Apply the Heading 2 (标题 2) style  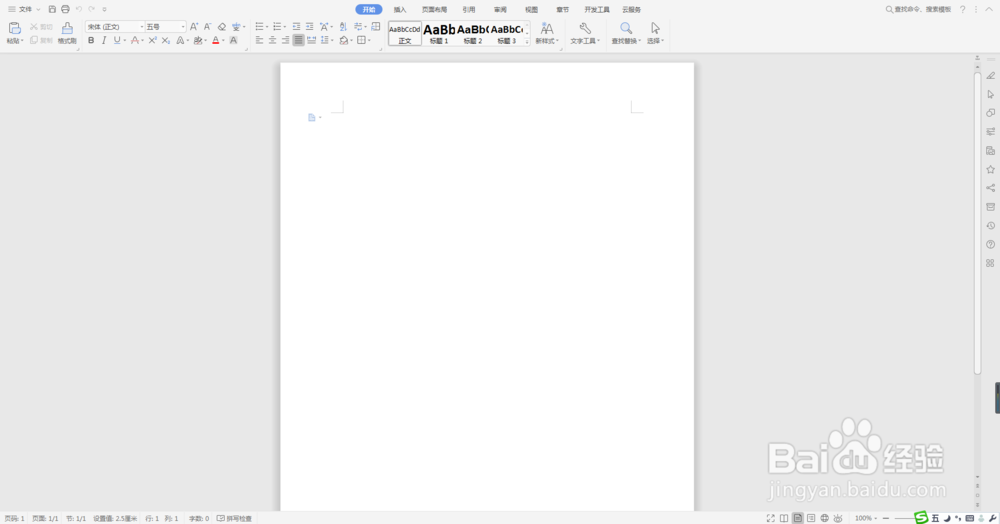(473, 33)
